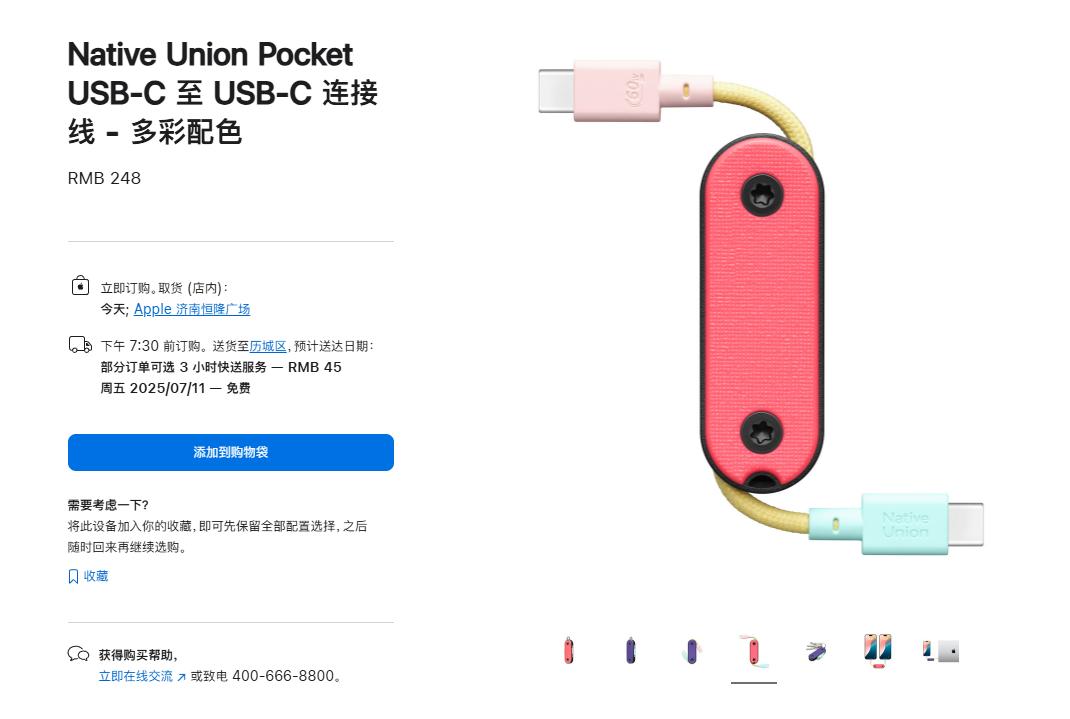Click the RMB 248 price text
The width and height of the screenshot is (1070, 719).
pyautogui.click(x=104, y=178)
